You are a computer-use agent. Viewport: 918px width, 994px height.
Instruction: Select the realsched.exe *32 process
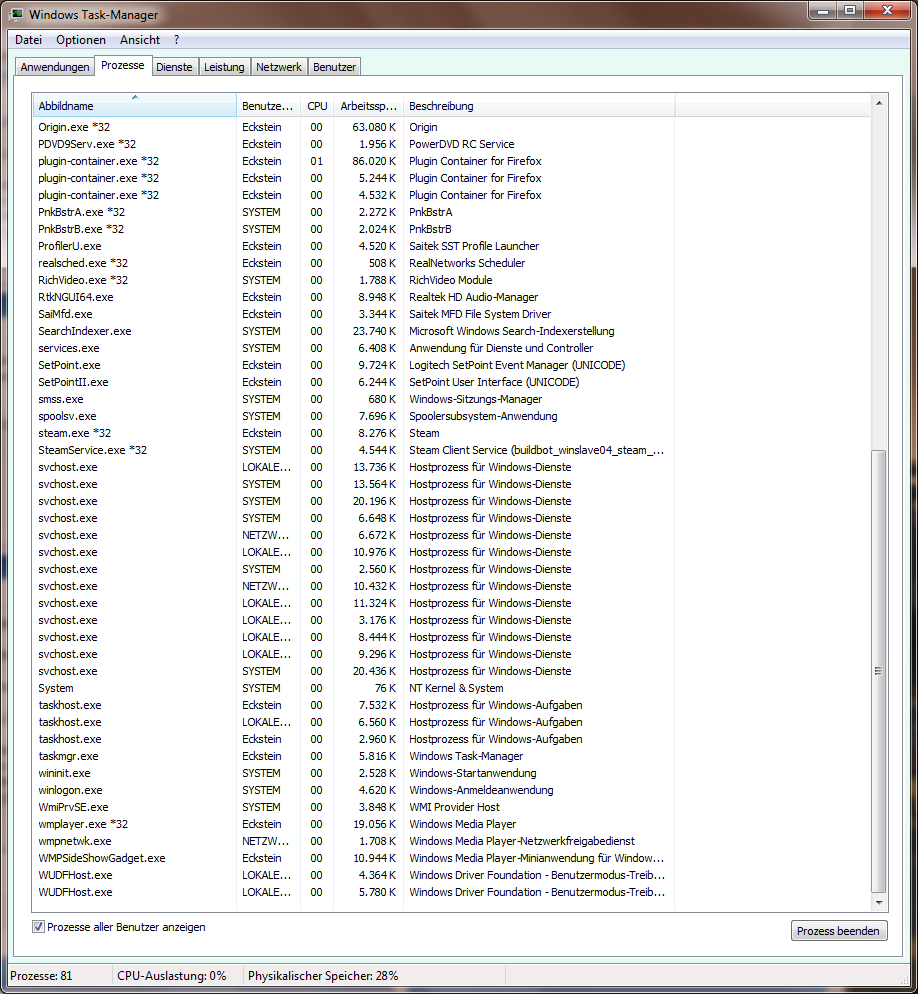click(x=353, y=263)
